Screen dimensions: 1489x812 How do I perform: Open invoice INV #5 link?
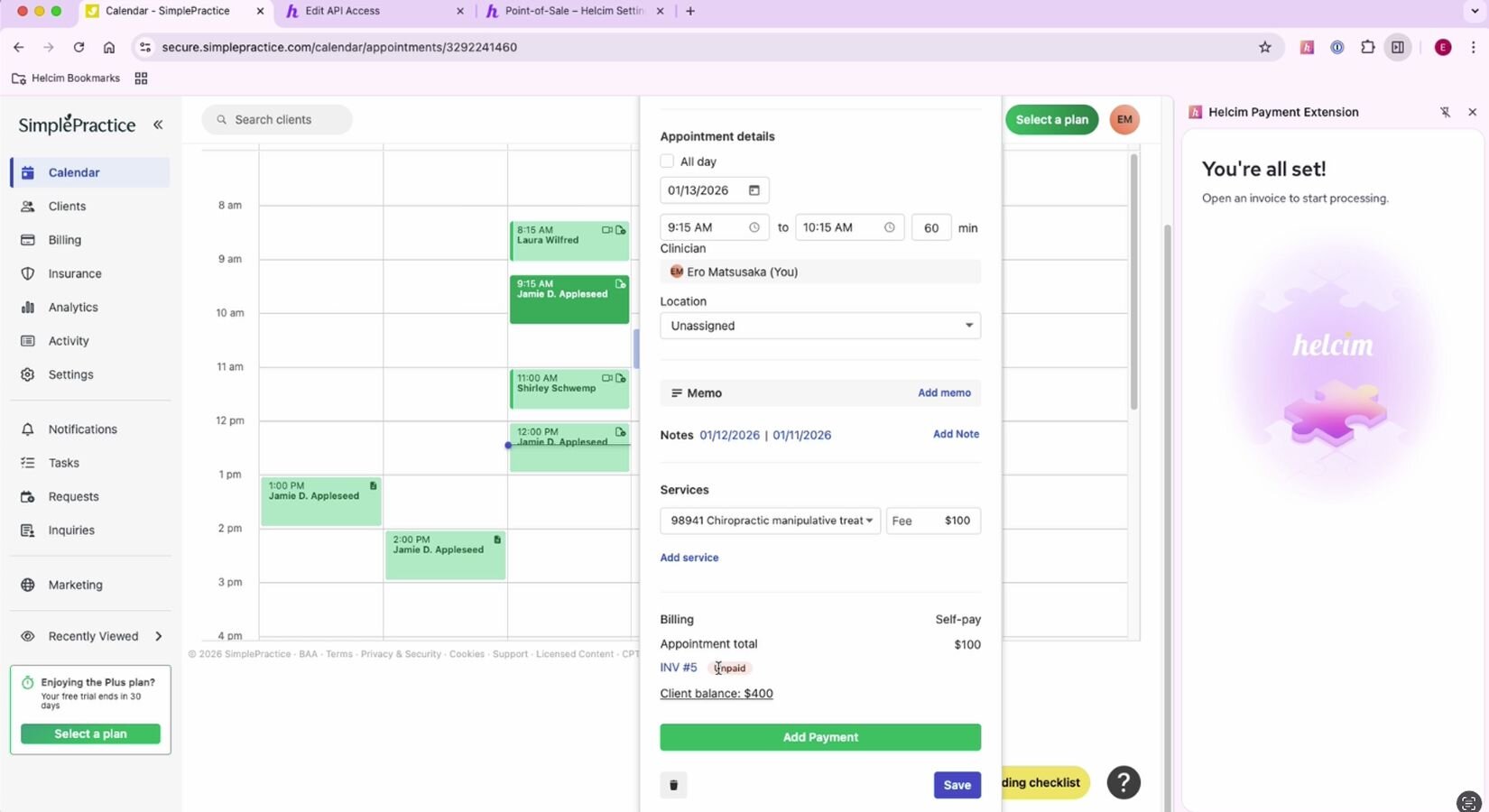pyautogui.click(x=679, y=668)
